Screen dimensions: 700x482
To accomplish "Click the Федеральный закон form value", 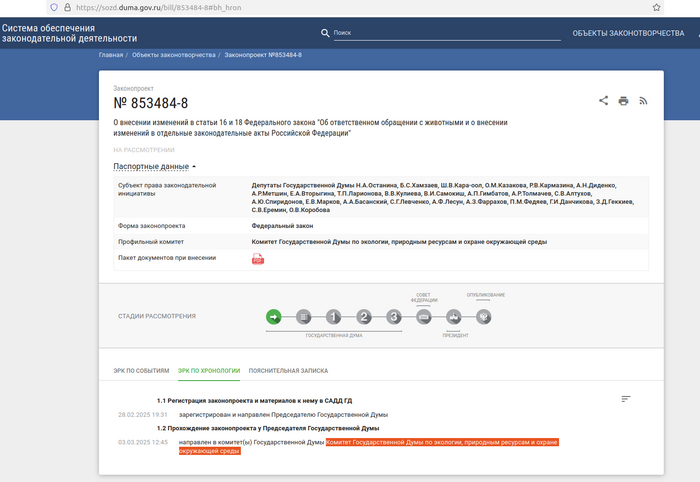I will (282, 226).
